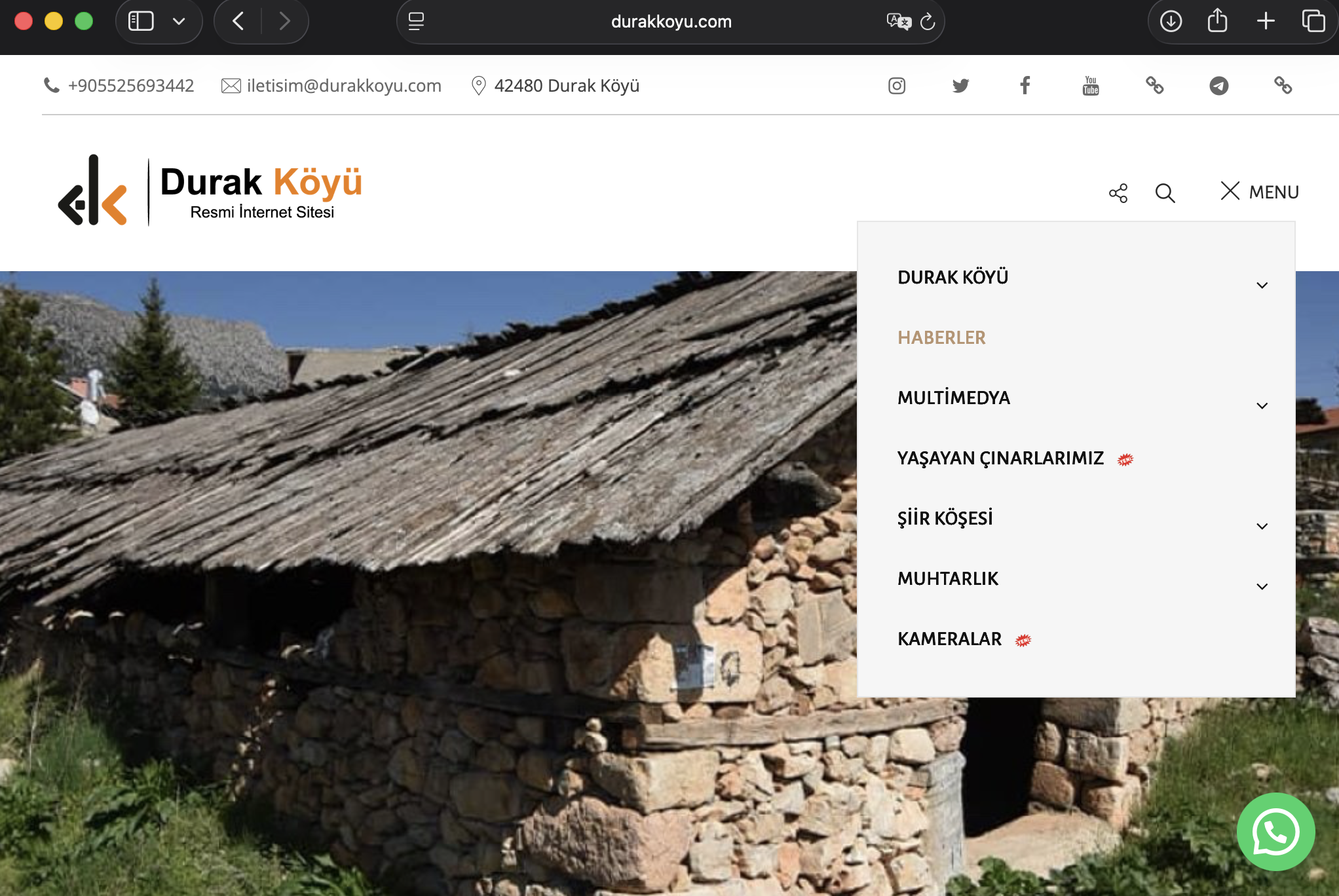Click the floating WhatsApp chat button
Viewport: 1339px width, 896px height.
click(1275, 832)
